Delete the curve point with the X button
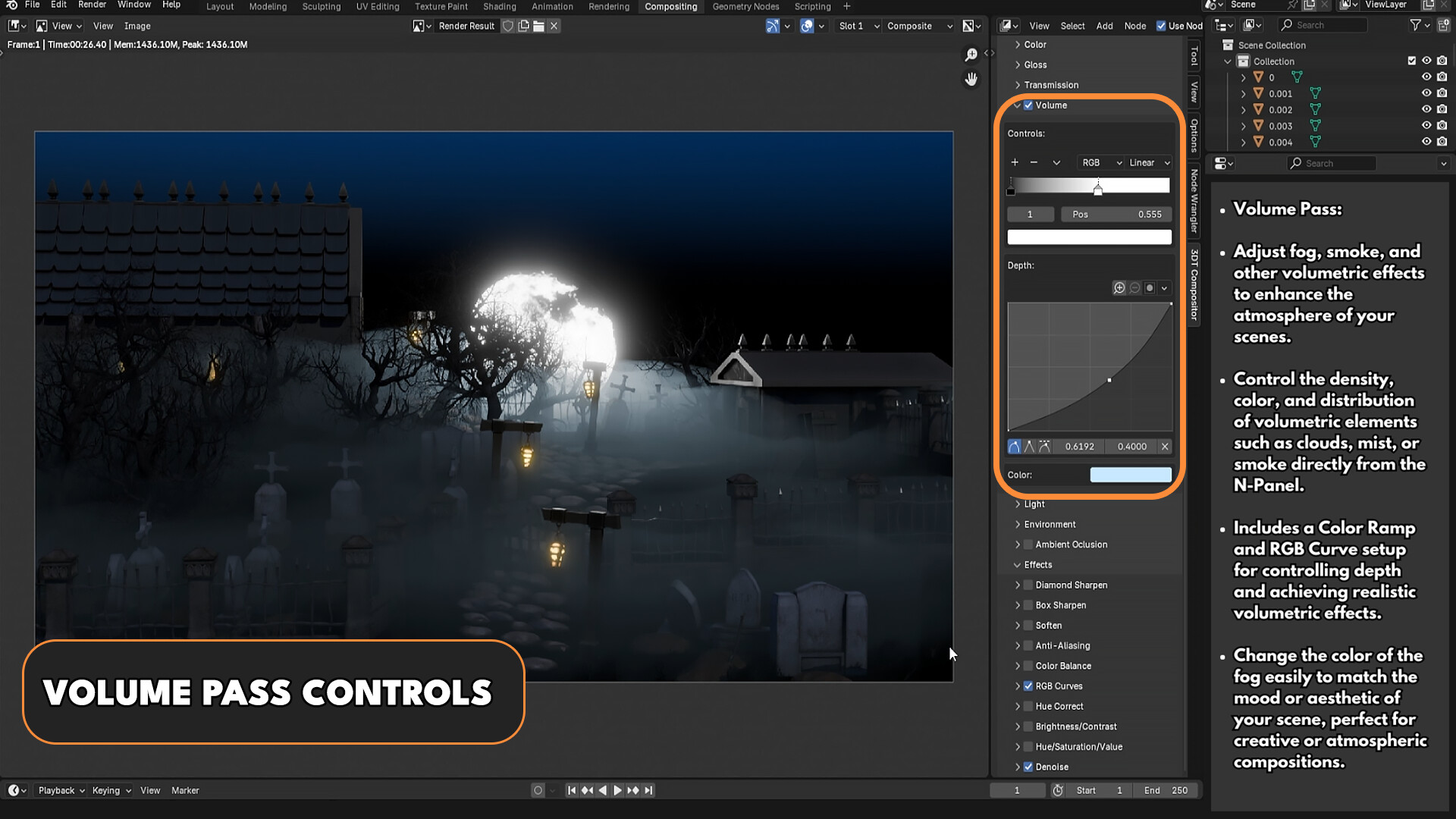 1165,446
